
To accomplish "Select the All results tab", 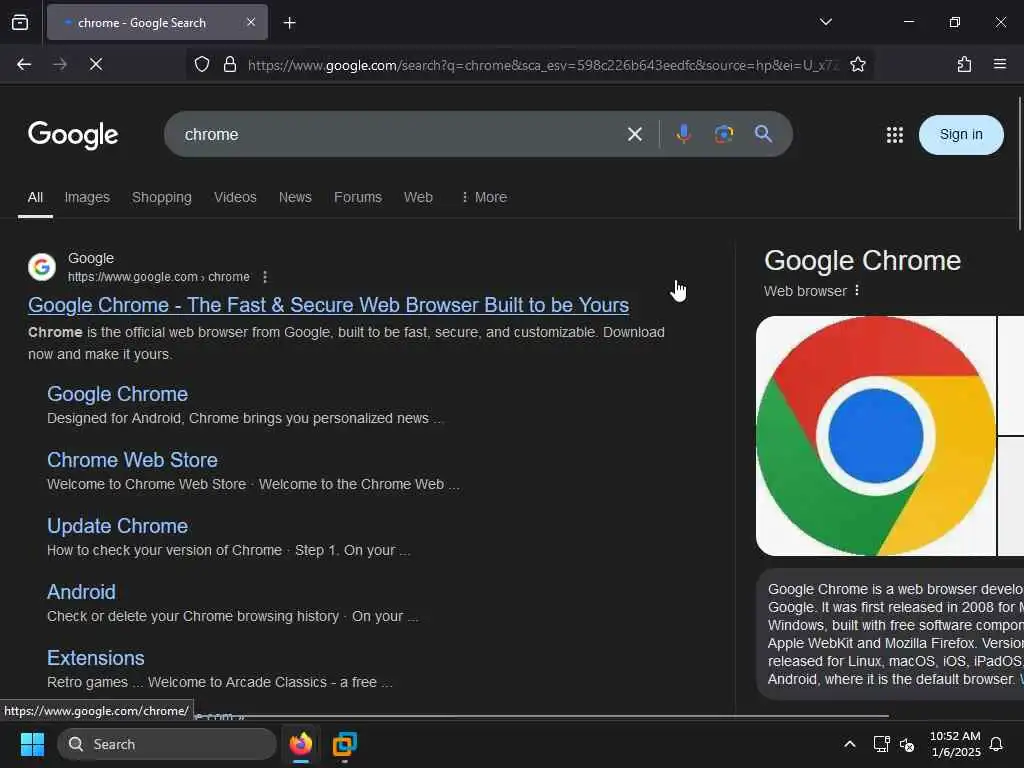I will [35, 197].
